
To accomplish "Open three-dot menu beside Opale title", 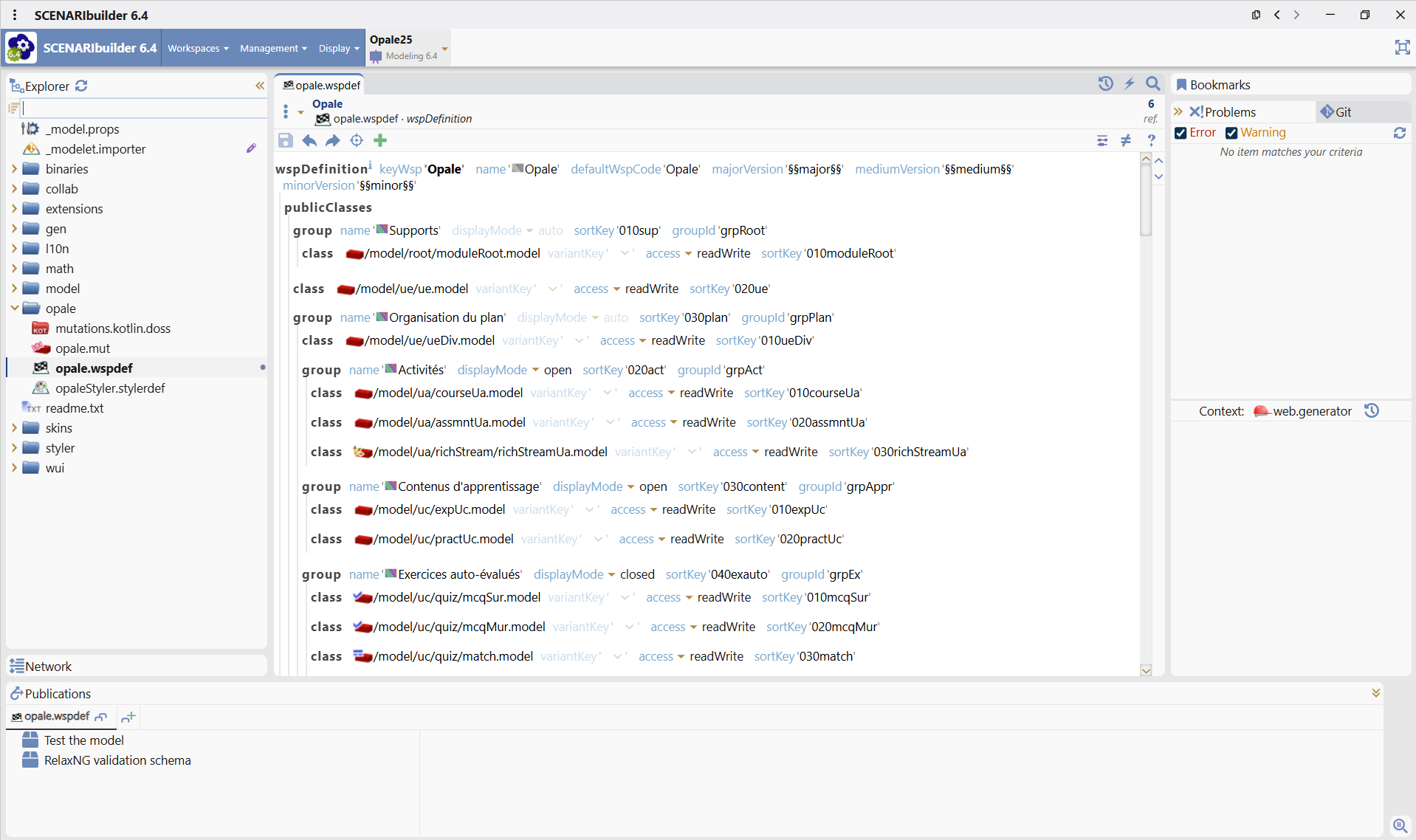I will click(286, 111).
